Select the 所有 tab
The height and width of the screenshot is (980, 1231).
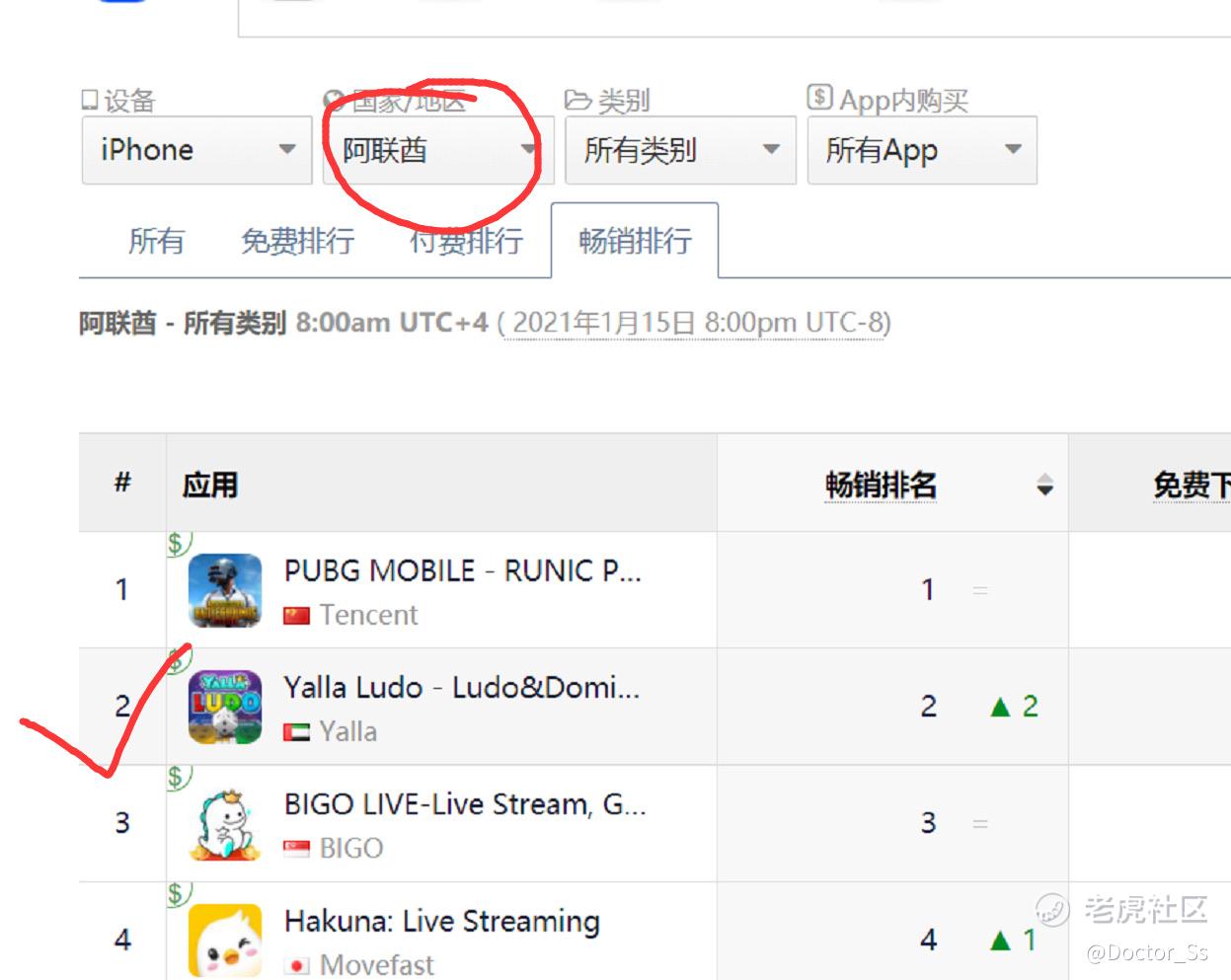pyautogui.click(x=156, y=241)
